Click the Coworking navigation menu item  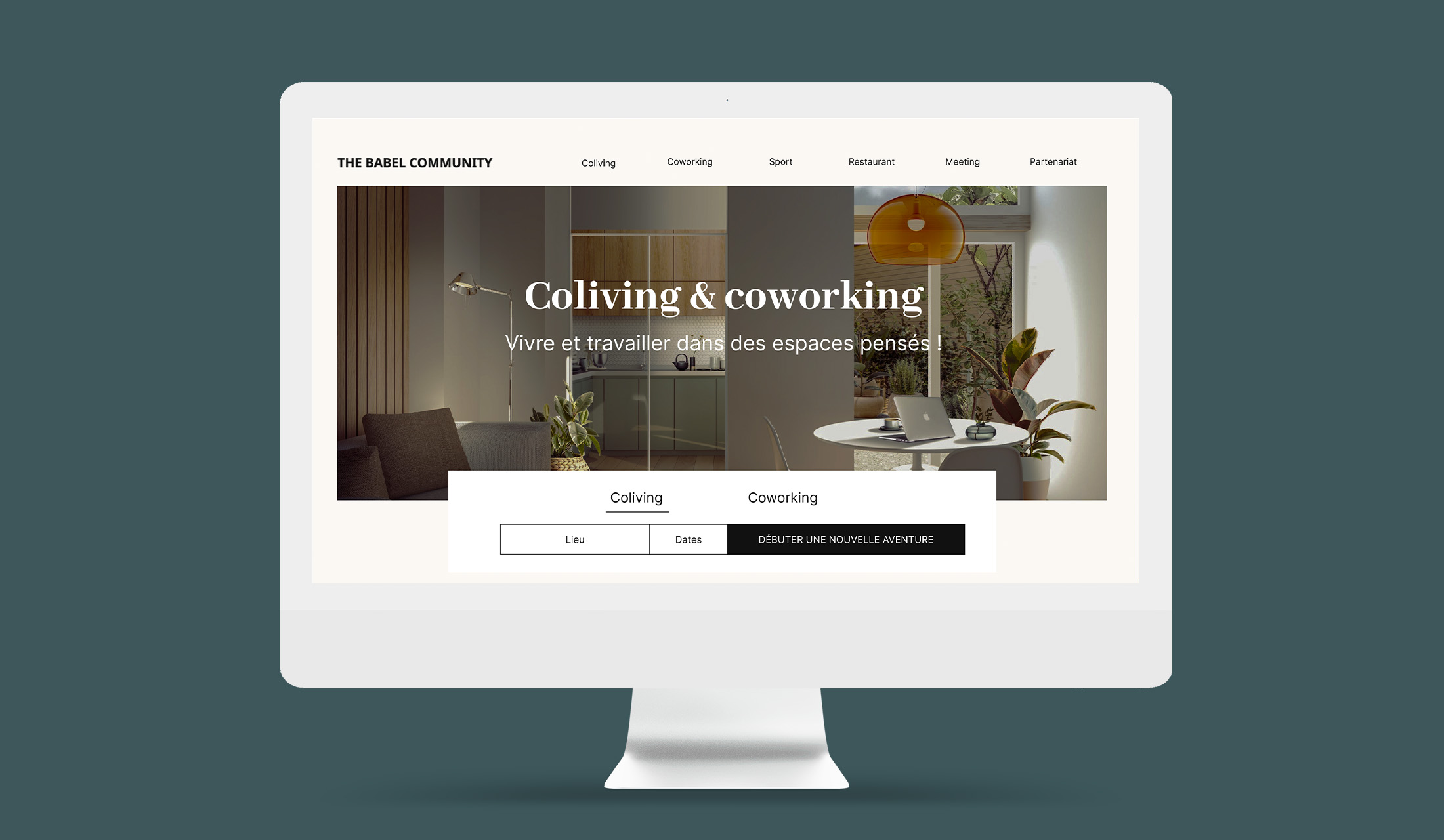[690, 161]
